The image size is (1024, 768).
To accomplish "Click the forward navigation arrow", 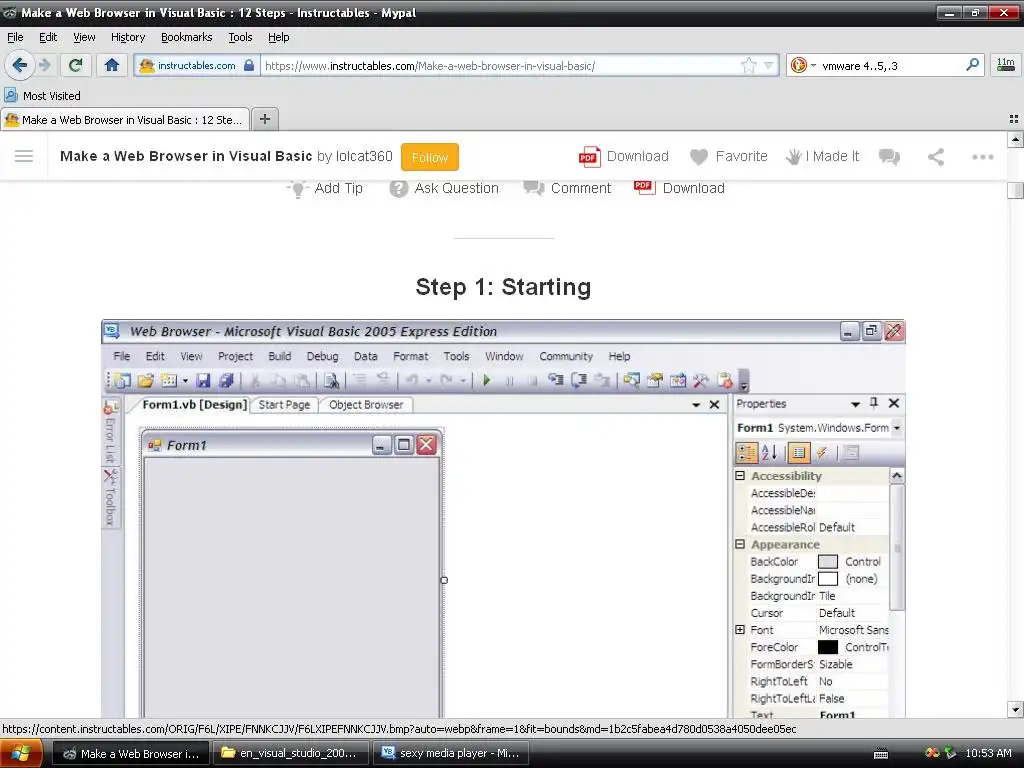I will 44,65.
